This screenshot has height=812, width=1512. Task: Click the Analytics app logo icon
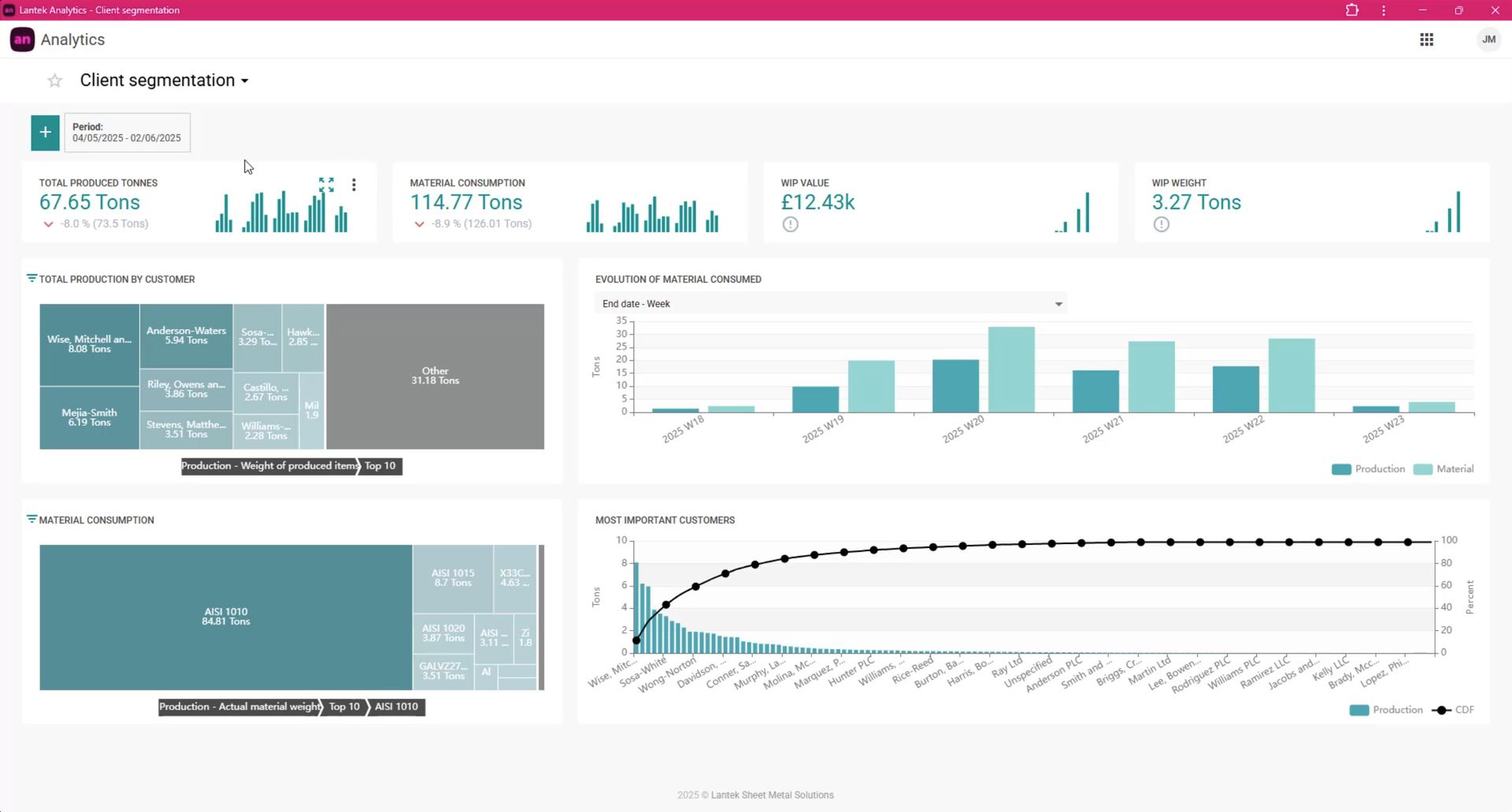pyautogui.click(x=22, y=39)
